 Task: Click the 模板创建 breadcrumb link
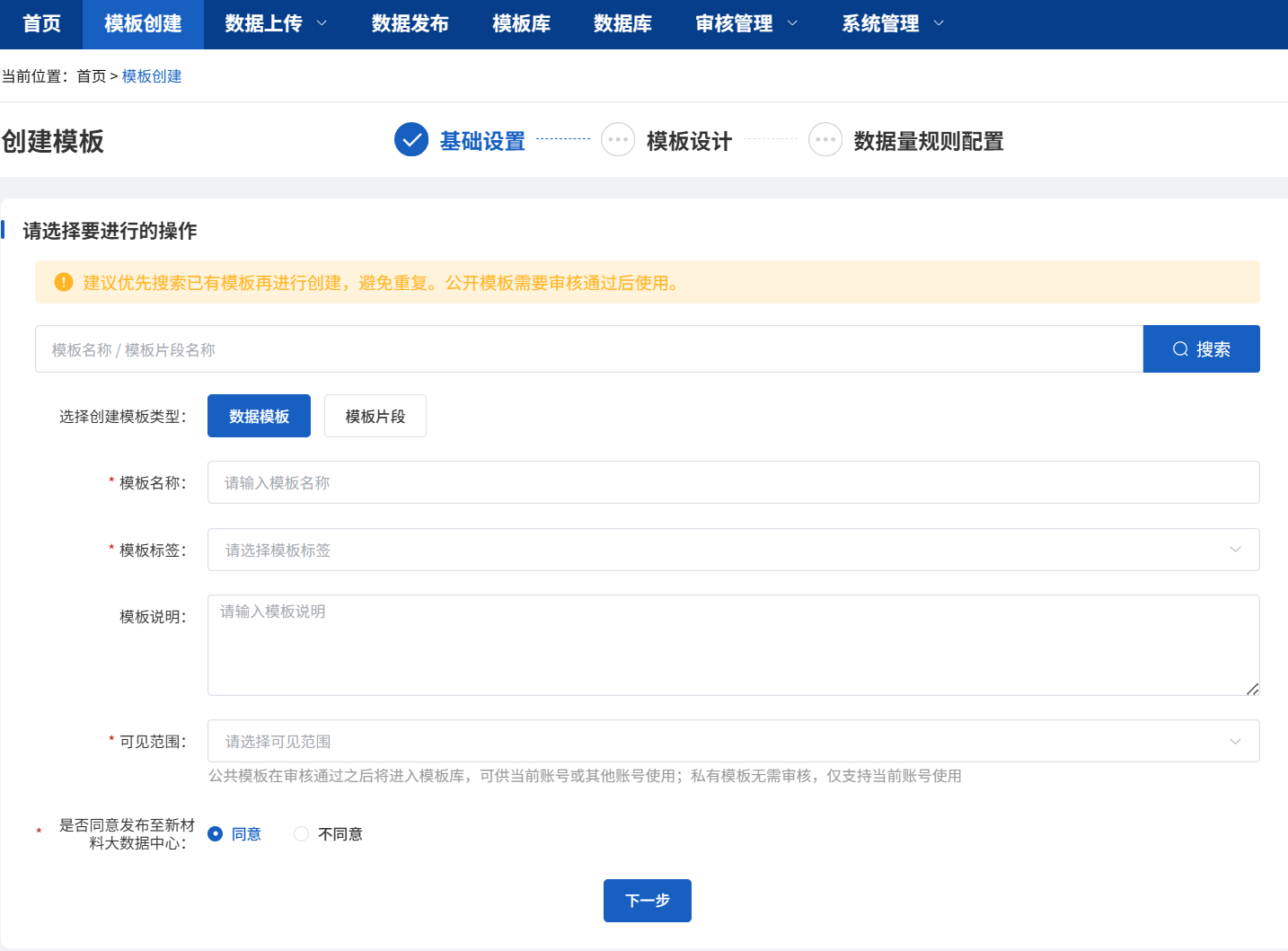(x=152, y=76)
